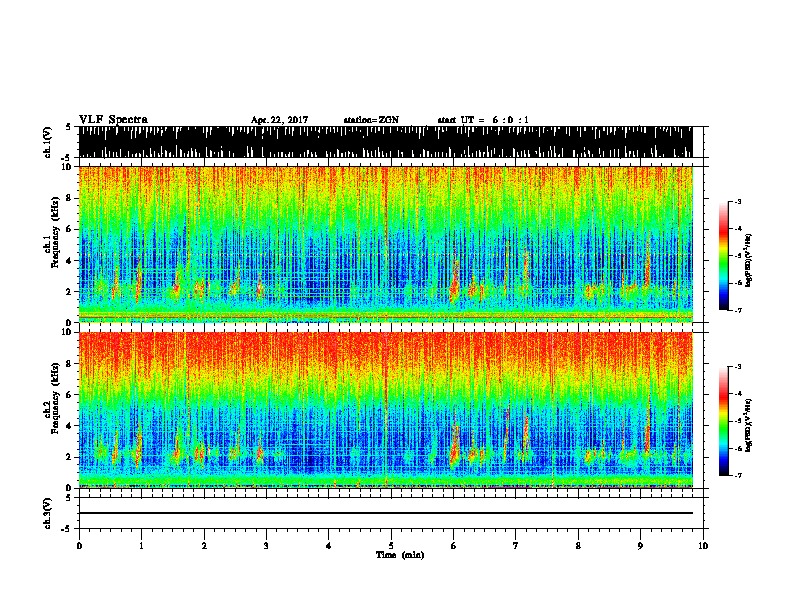Click the time axis tick label "4"
792x612 pixels.
(329, 546)
